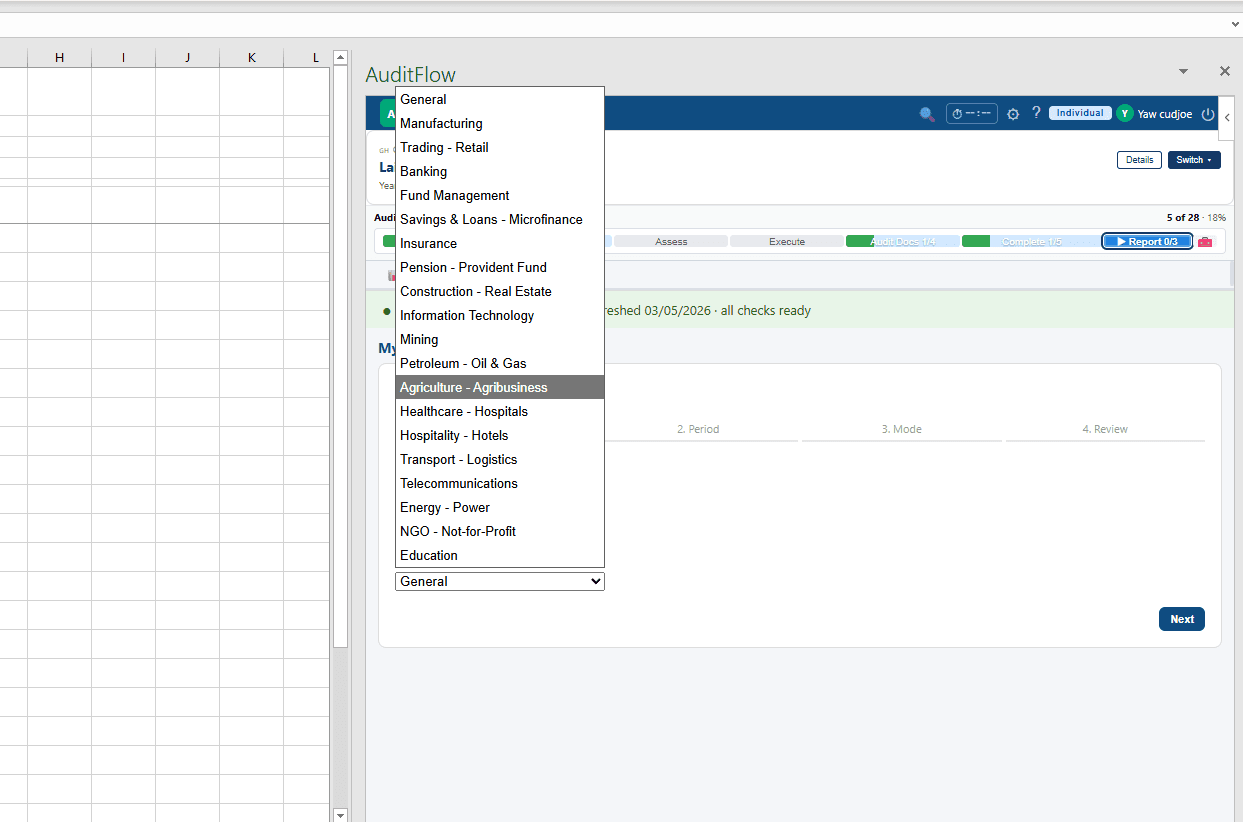1243x822 pixels.
Task: Open the magnifier search icon in AuditFlow header
Action: coord(927,114)
